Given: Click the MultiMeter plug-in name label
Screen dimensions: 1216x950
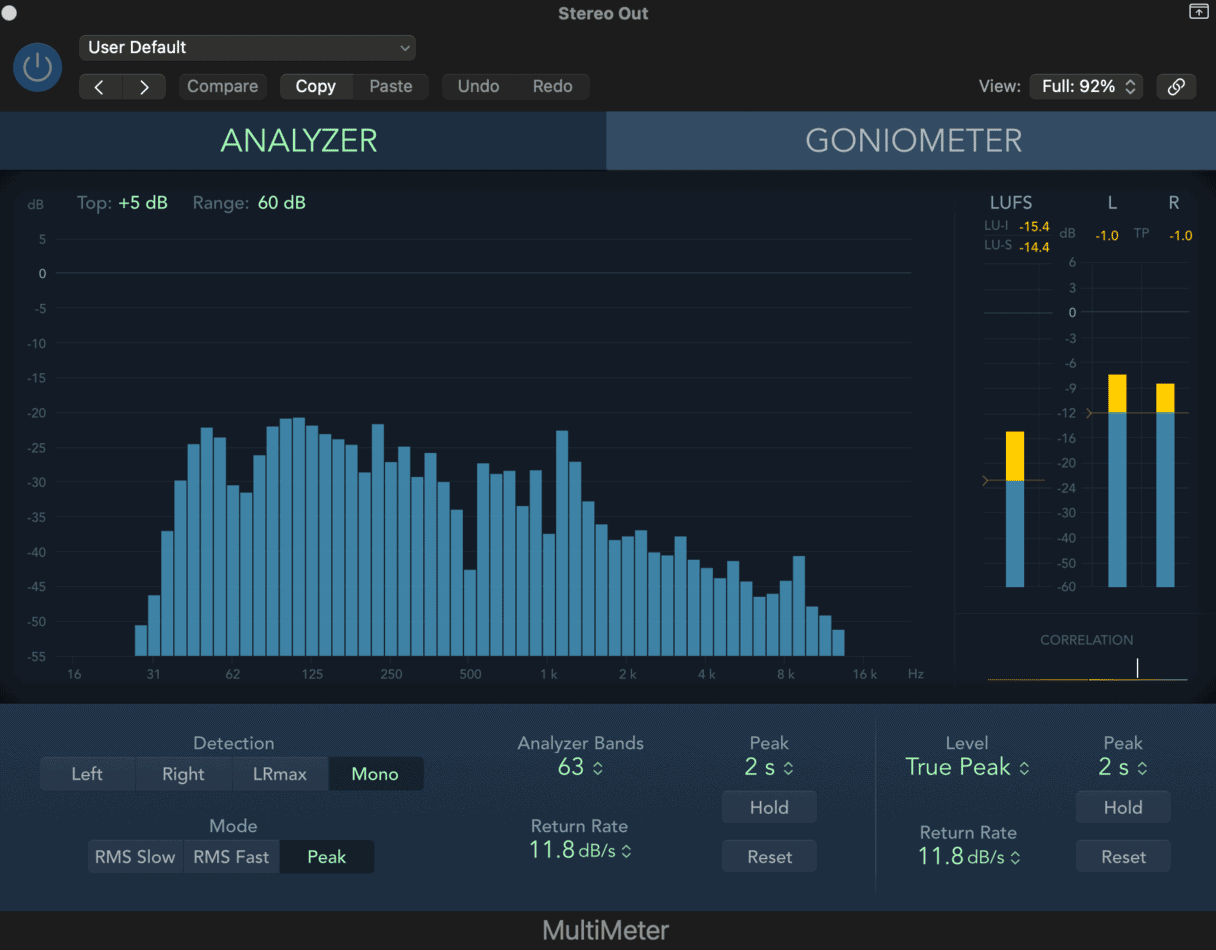Looking at the screenshot, I should [x=606, y=931].
